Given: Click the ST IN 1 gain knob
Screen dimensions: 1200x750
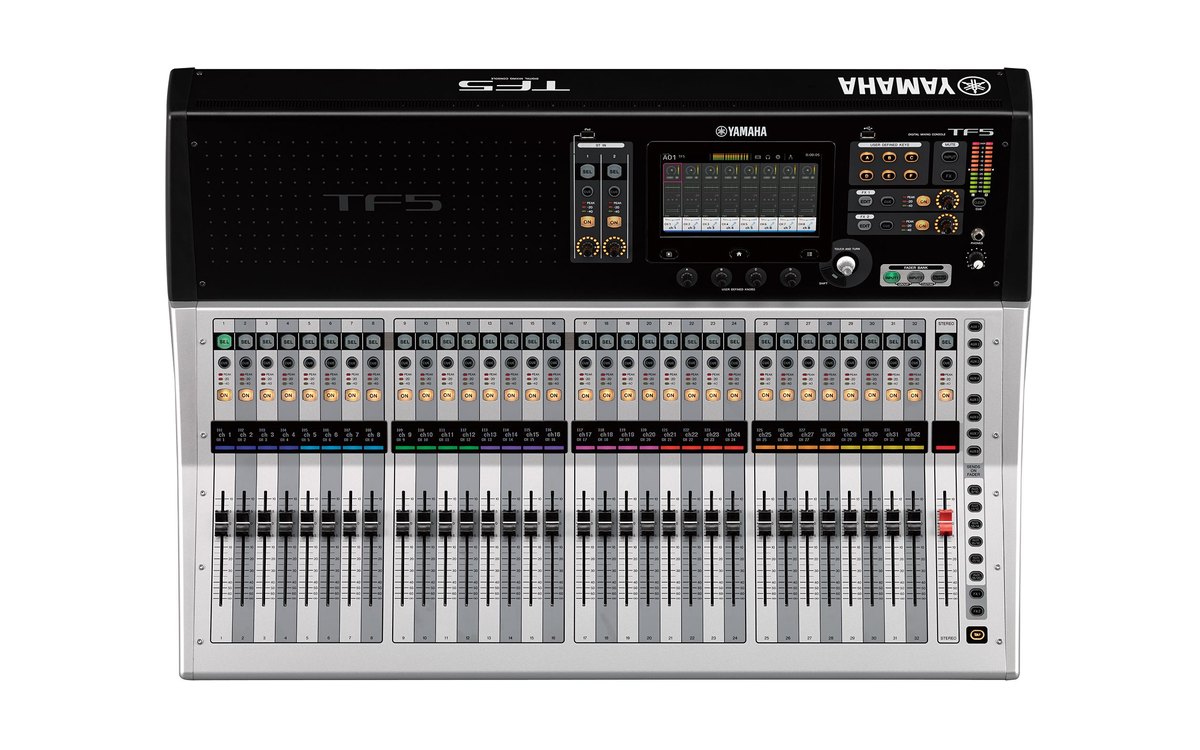Looking at the screenshot, I should [587, 247].
